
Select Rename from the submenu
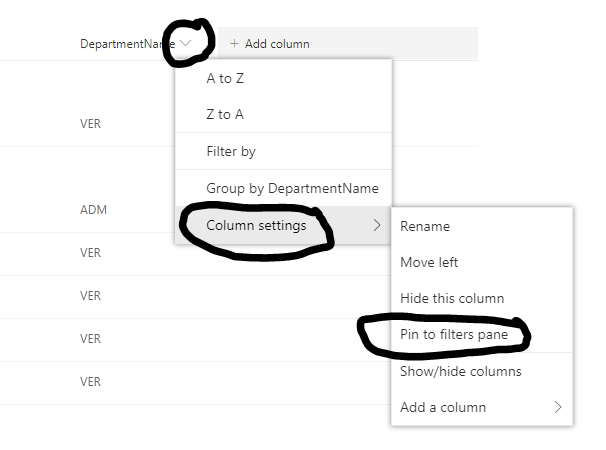[425, 226]
